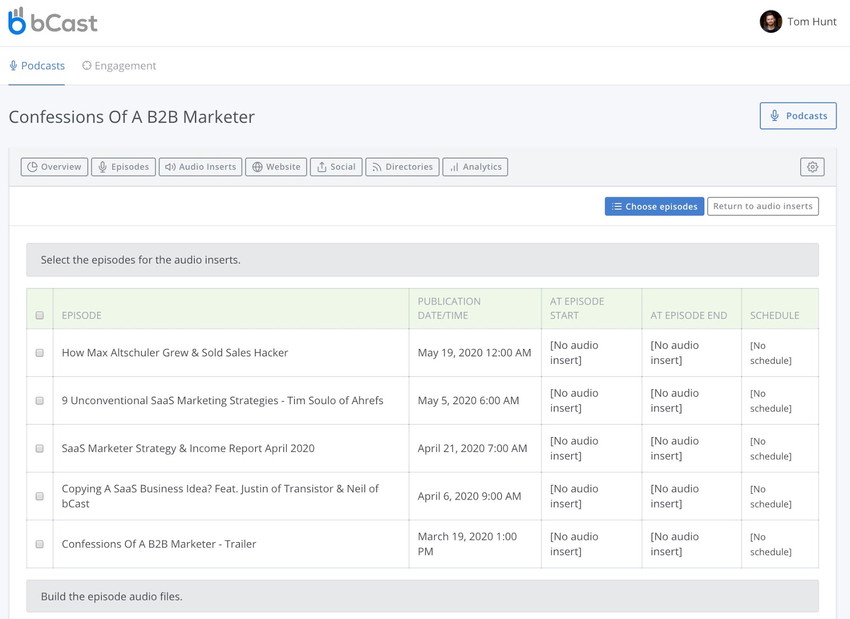Click Tom Hunt's profile avatar

point(770,21)
